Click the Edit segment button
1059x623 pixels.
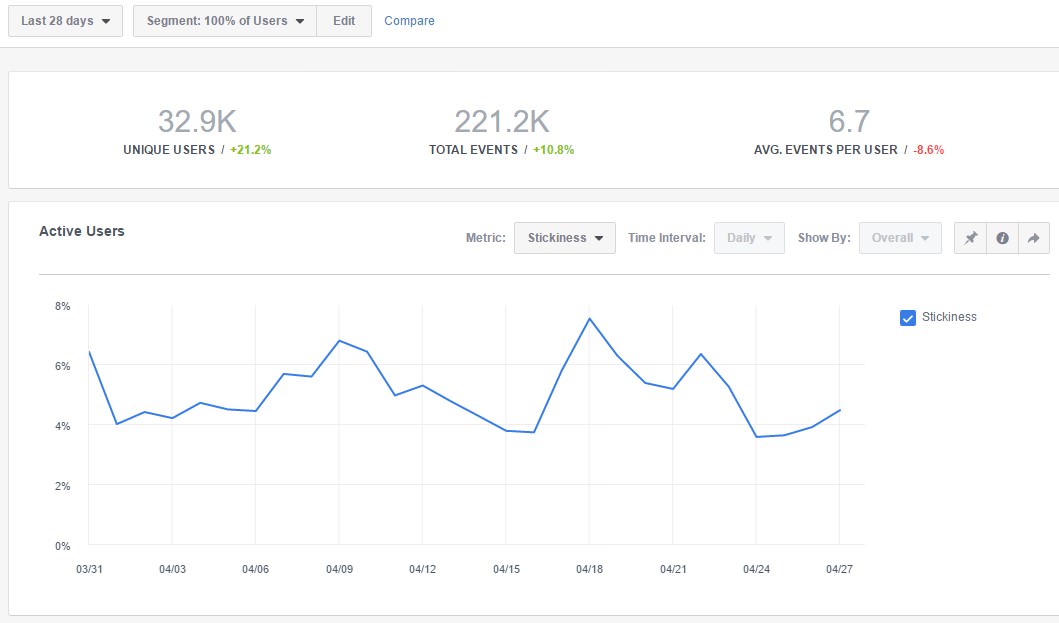coord(344,21)
